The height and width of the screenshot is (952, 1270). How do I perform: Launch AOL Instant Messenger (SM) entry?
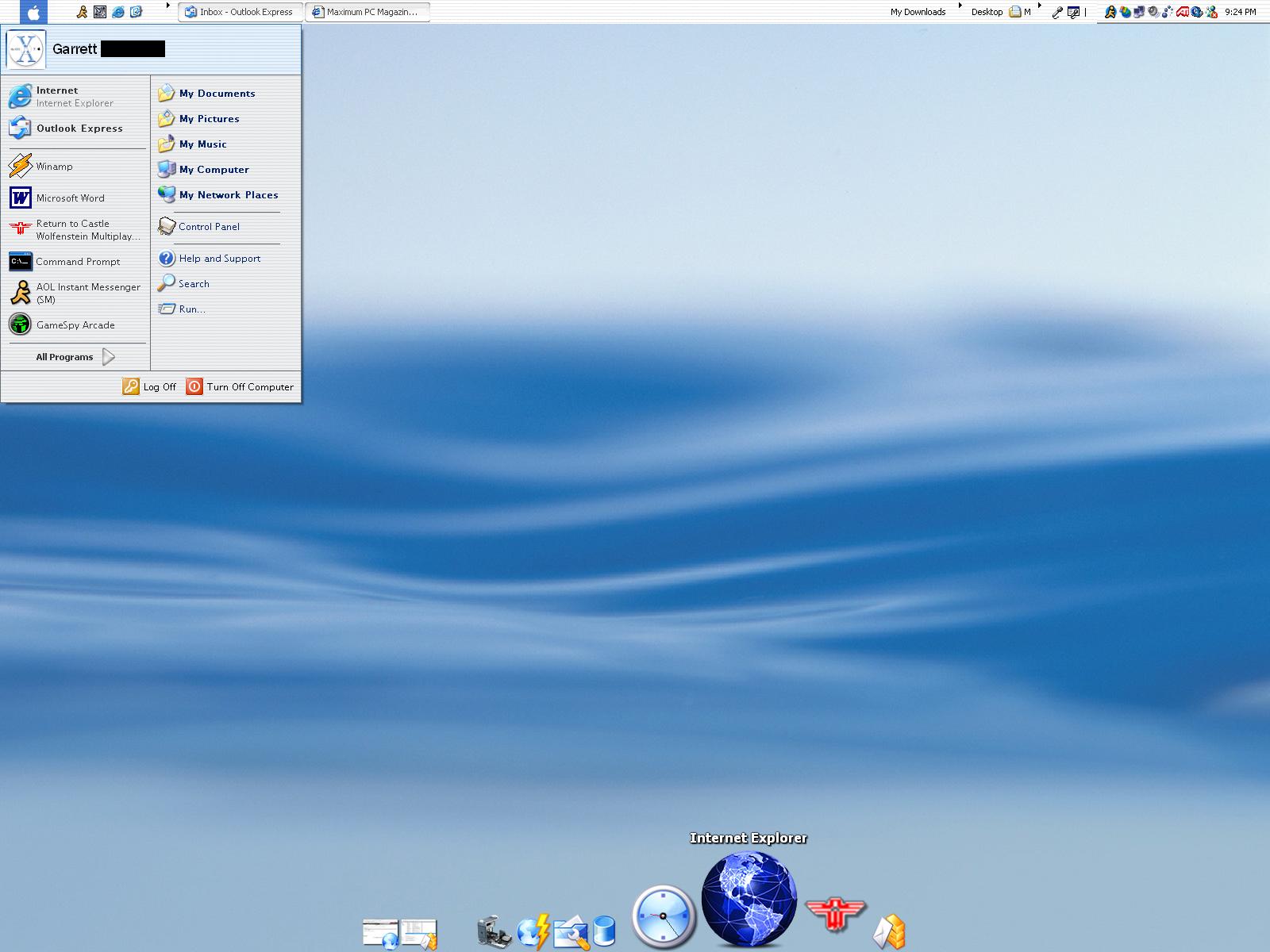pos(76,294)
